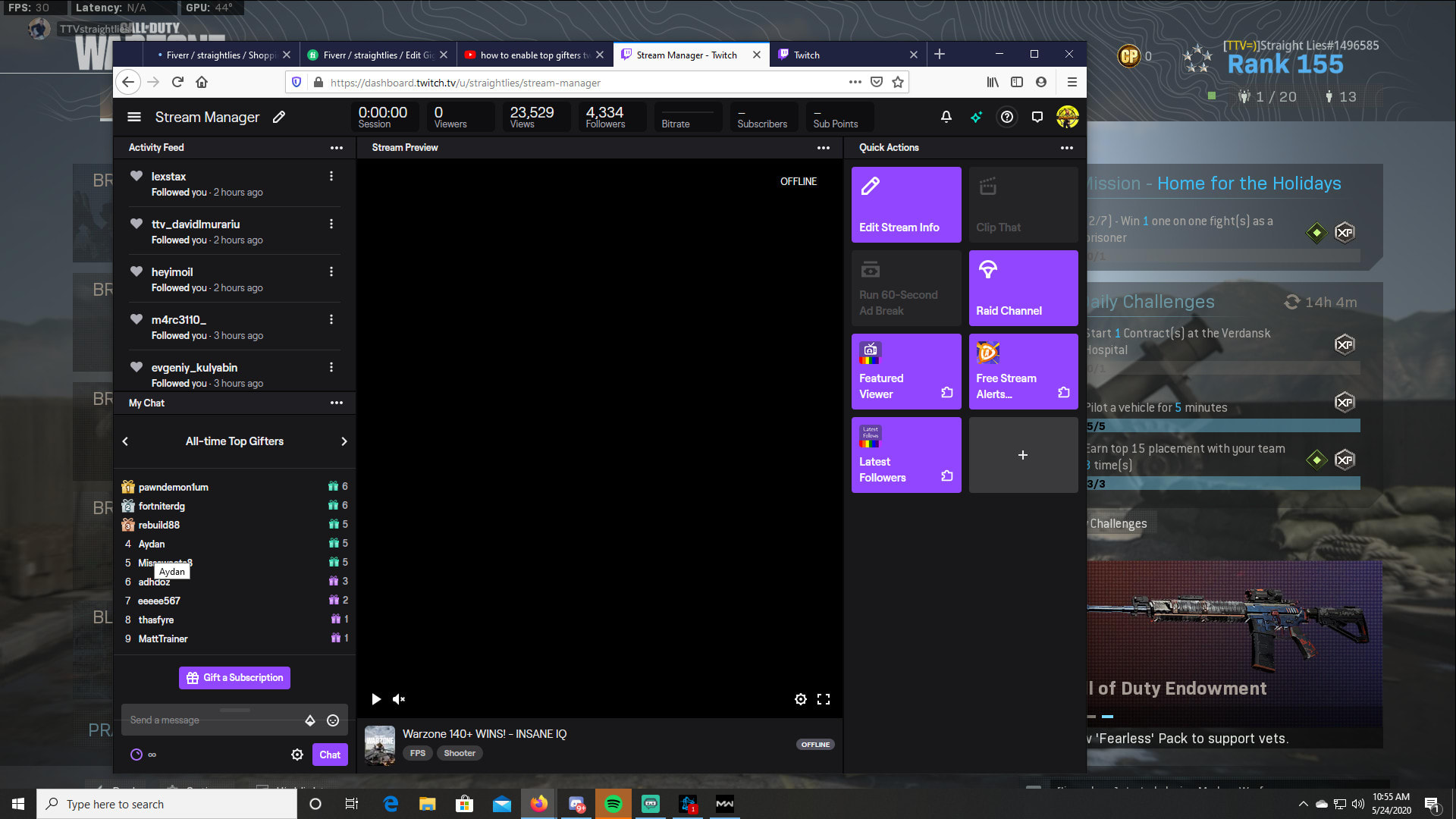Go to previous leaderboard with left chevron
Viewport: 1456px width, 819px height.
(126, 441)
